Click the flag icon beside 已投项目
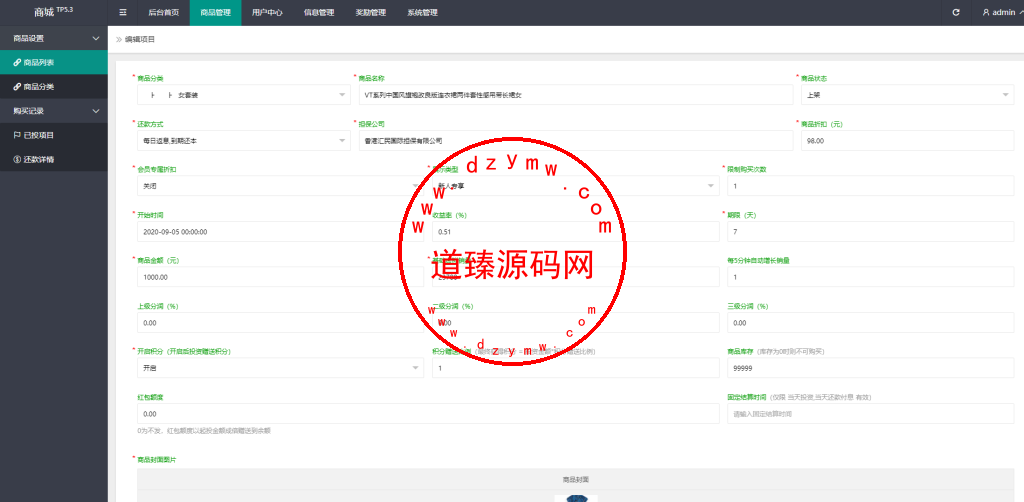This screenshot has height=502, width=1024. pos(17,135)
